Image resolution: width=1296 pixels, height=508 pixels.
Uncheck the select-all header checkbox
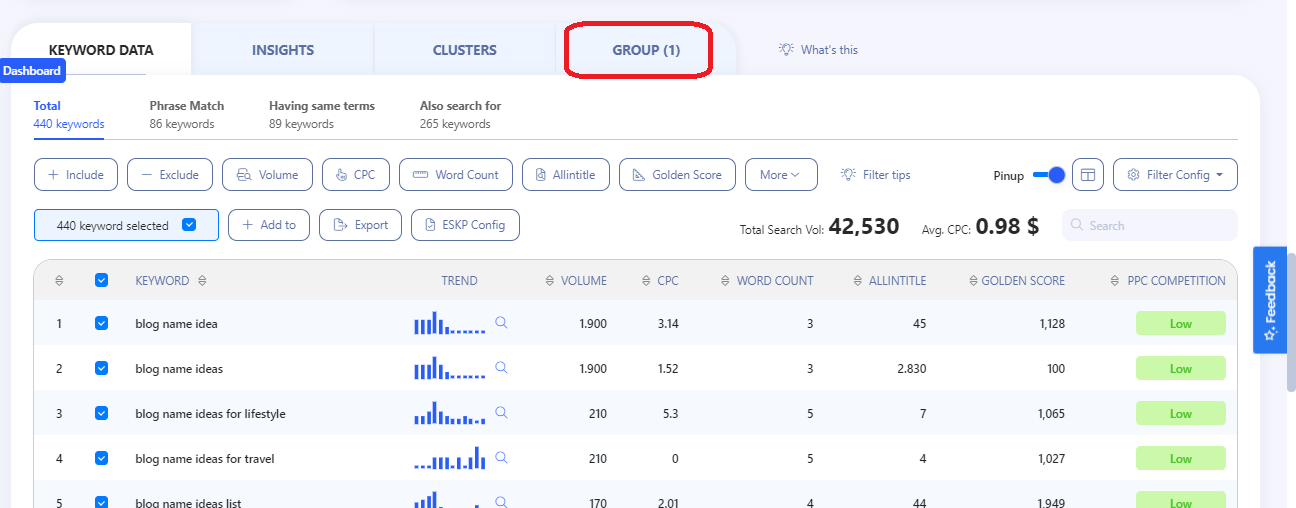tap(101, 281)
